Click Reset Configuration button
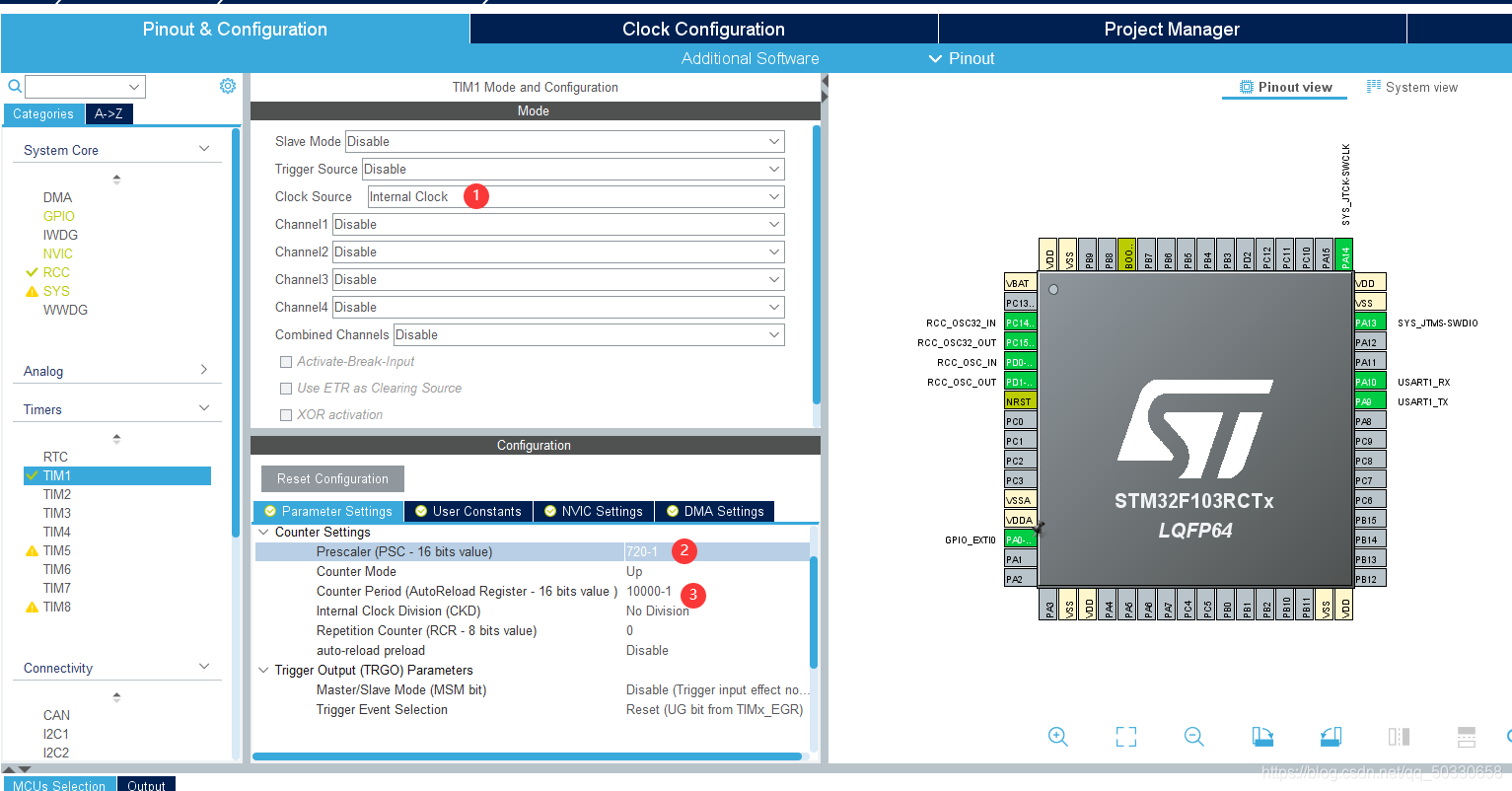 pyautogui.click(x=332, y=478)
